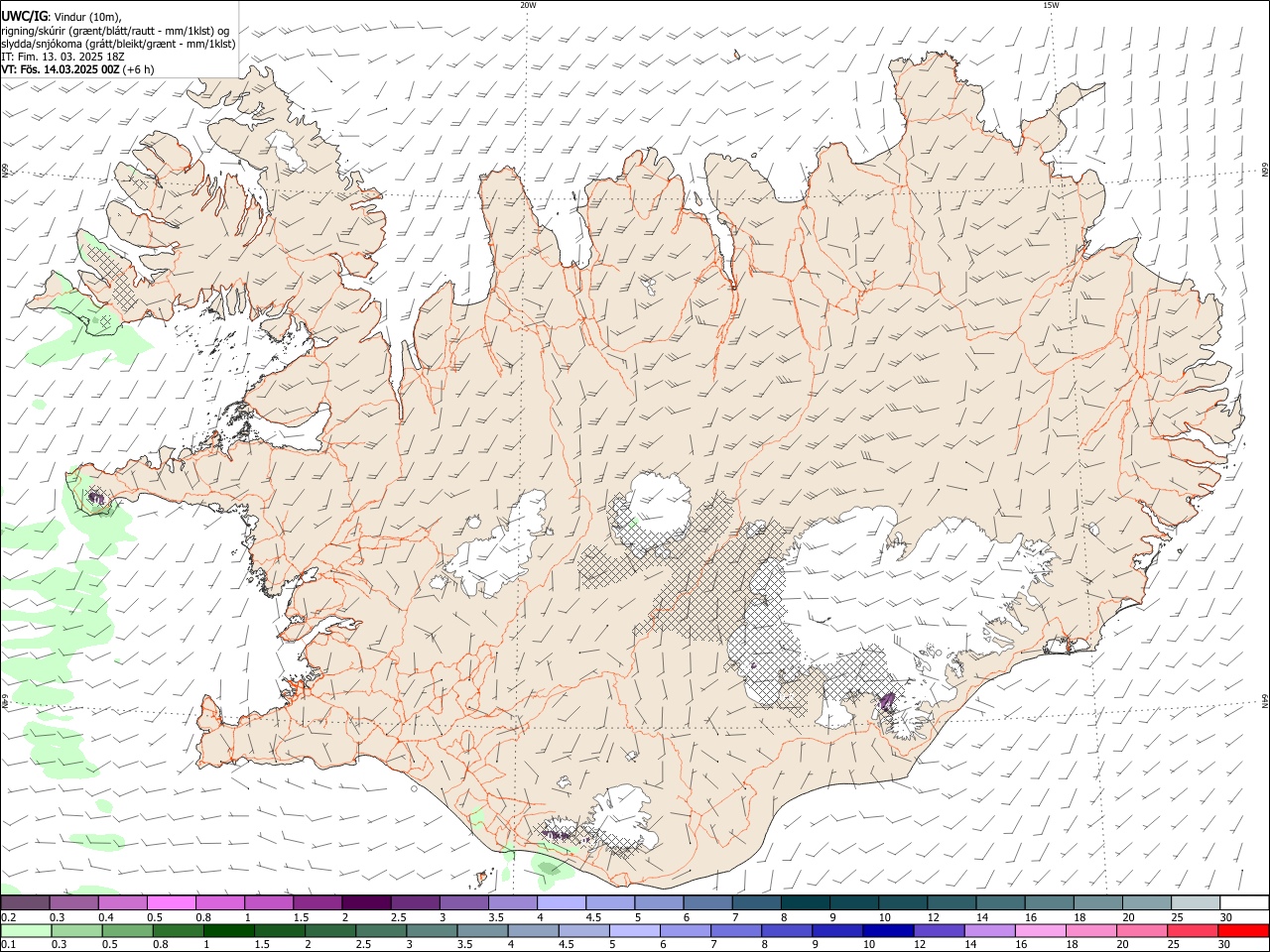This screenshot has width=1270, height=952.
Task: Click pale green lower swatch at 0.1
Action: click(x=26, y=930)
